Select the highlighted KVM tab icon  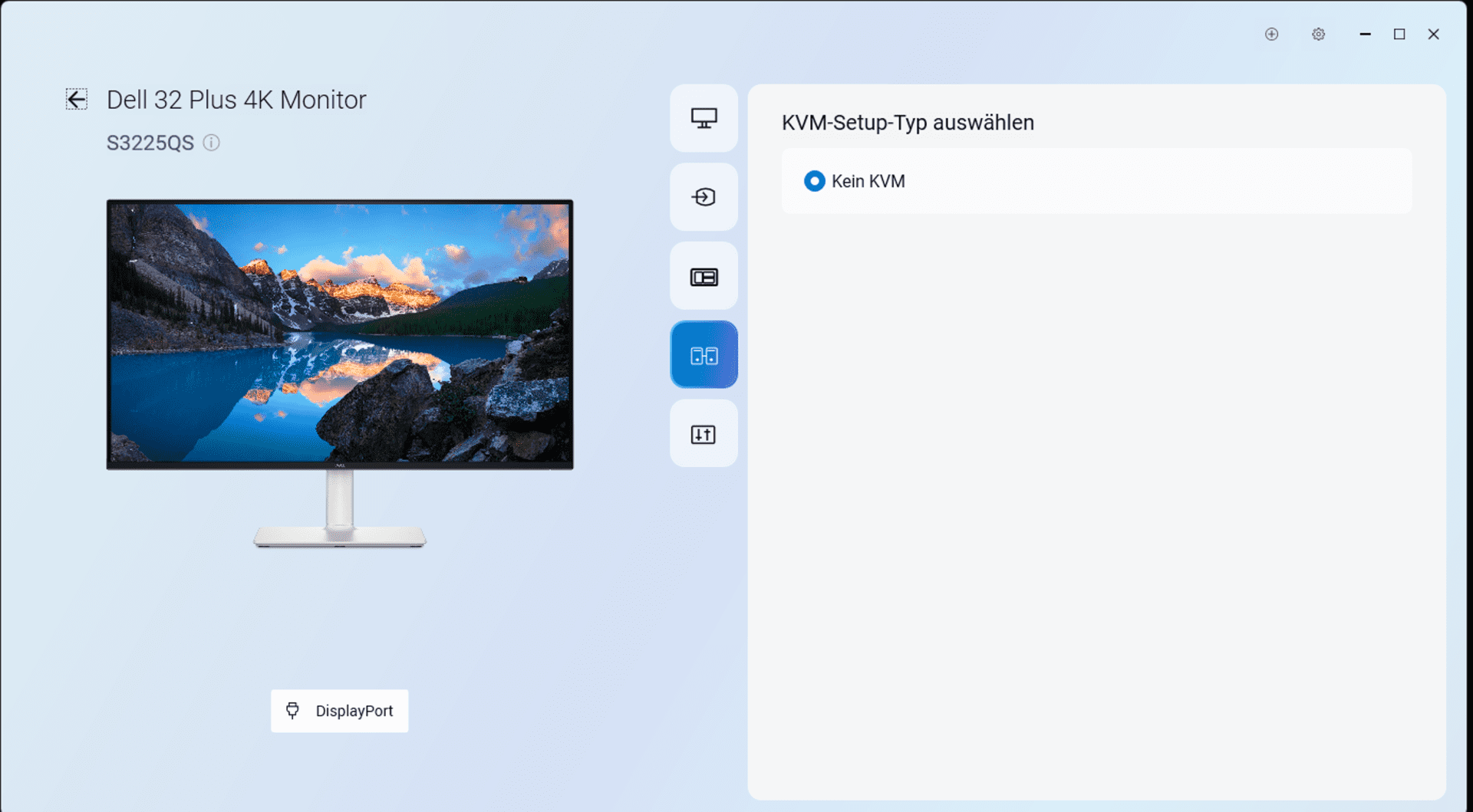(704, 355)
